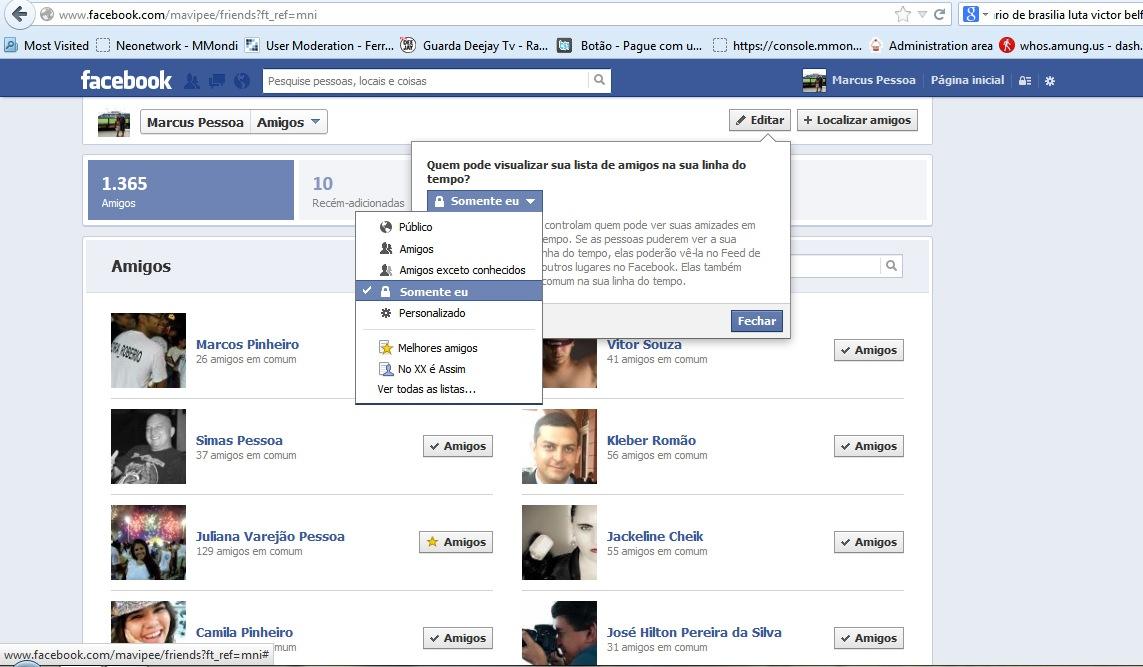Open Marcos Pinheiro's profile photo
The width and height of the screenshot is (1143, 667).
148,350
